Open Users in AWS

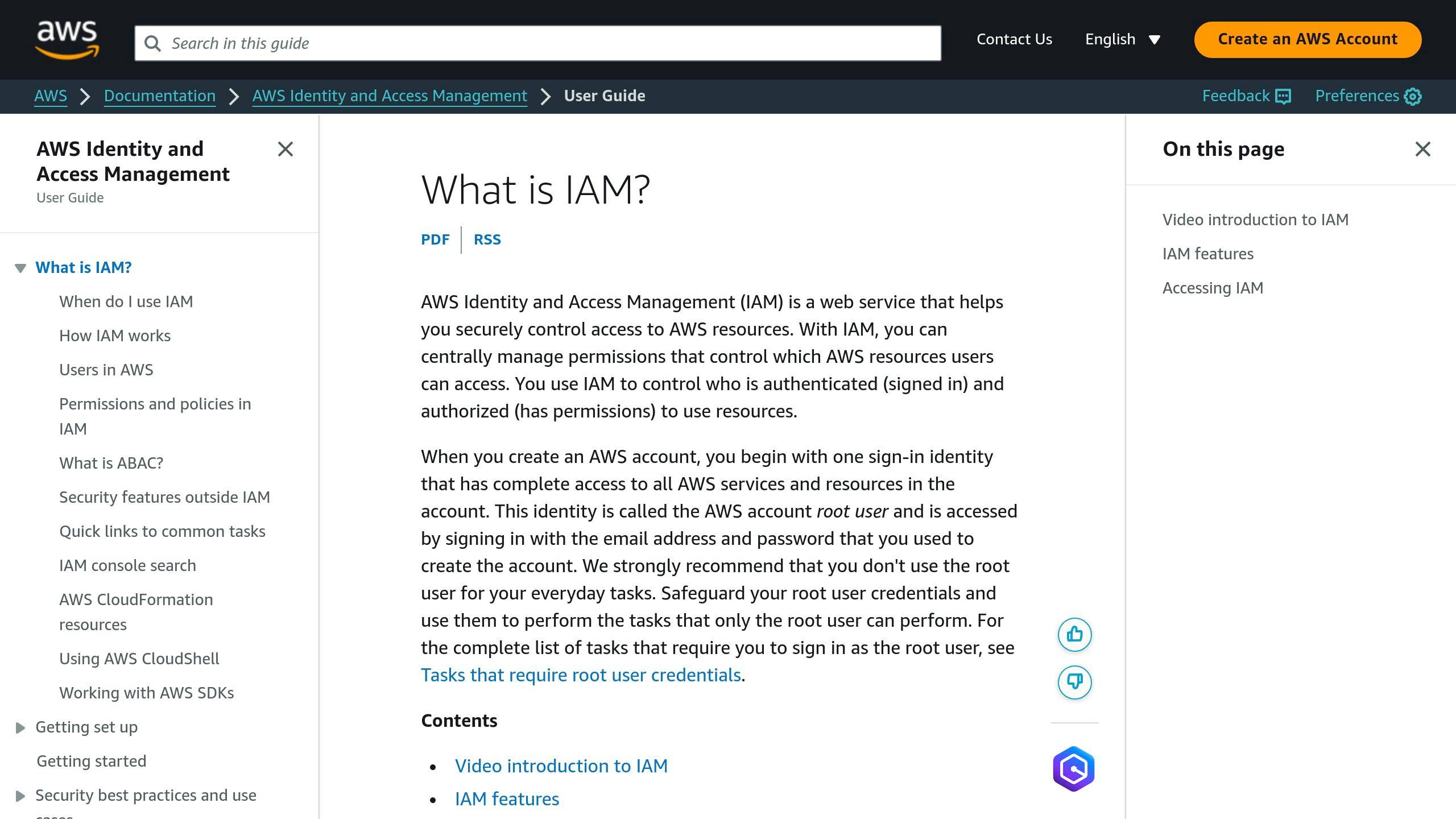pos(106,370)
